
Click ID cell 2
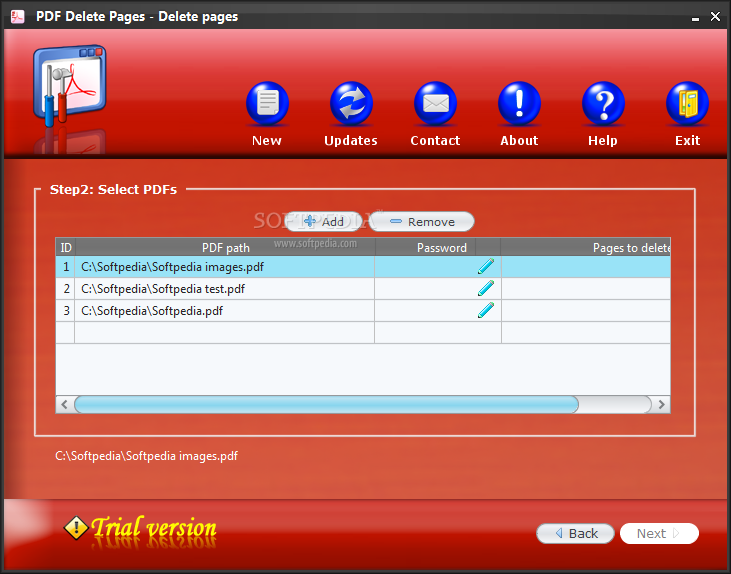(x=66, y=289)
